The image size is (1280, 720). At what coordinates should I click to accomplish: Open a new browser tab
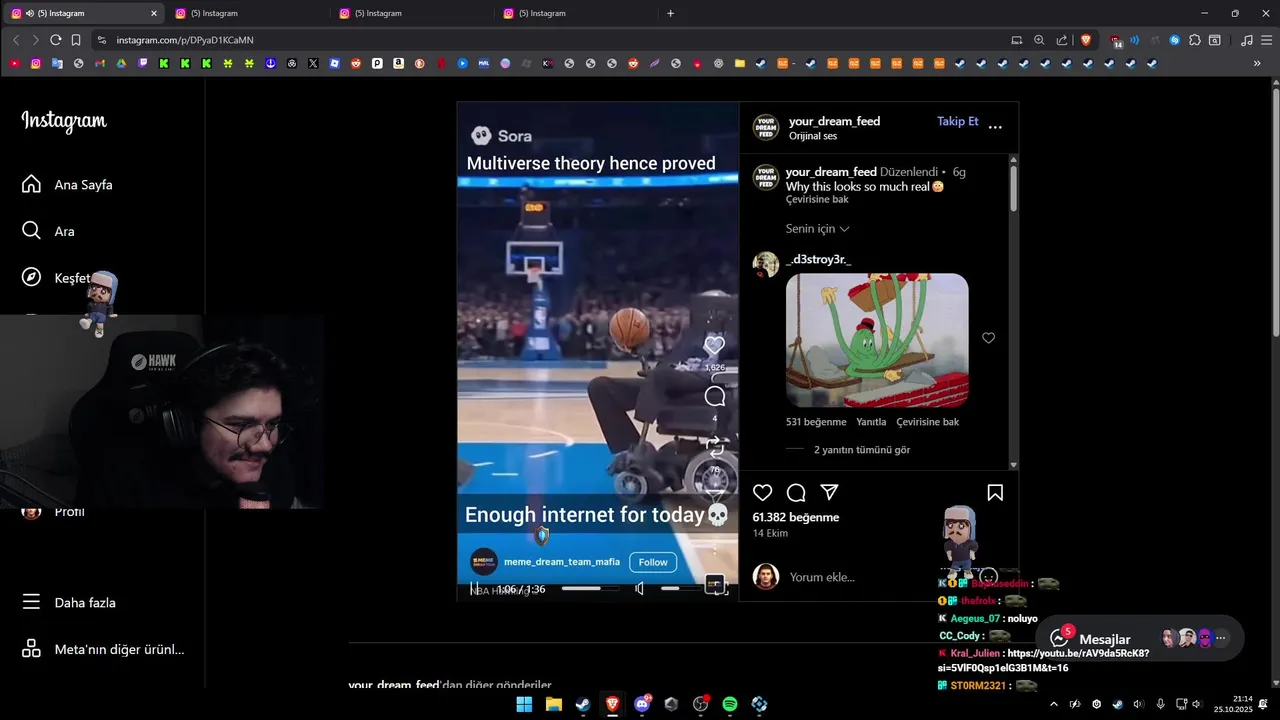[670, 13]
